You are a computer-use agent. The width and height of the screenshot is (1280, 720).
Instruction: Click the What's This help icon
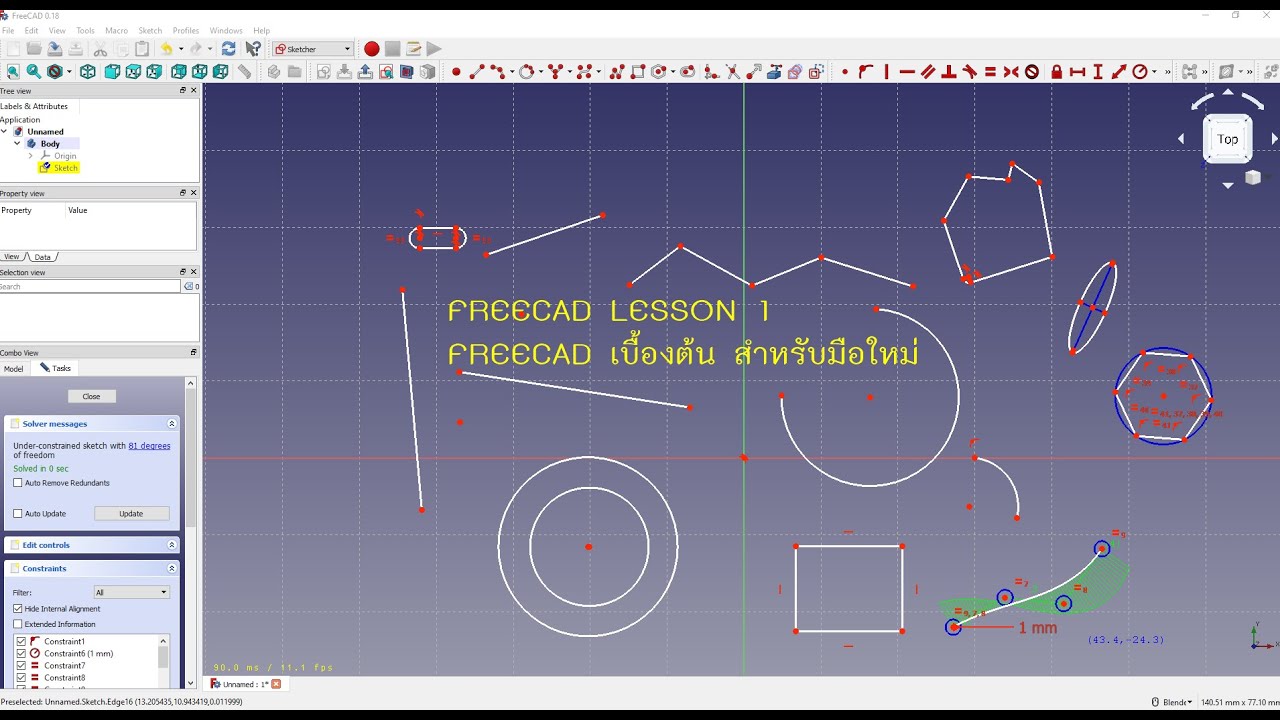(254, 49)
